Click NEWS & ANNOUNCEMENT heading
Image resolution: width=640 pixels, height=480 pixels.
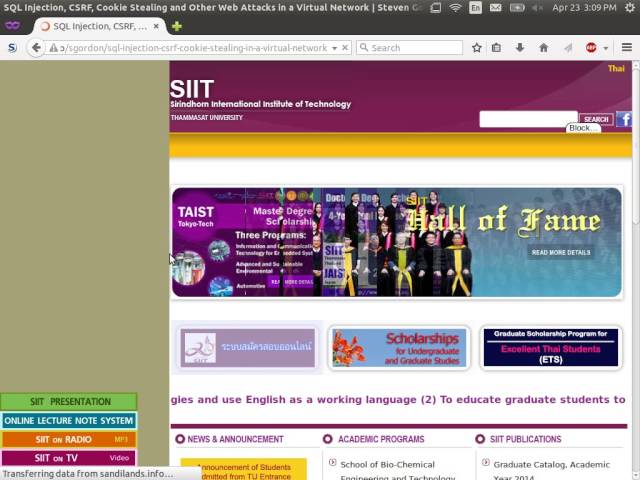[x=235, y=439]
